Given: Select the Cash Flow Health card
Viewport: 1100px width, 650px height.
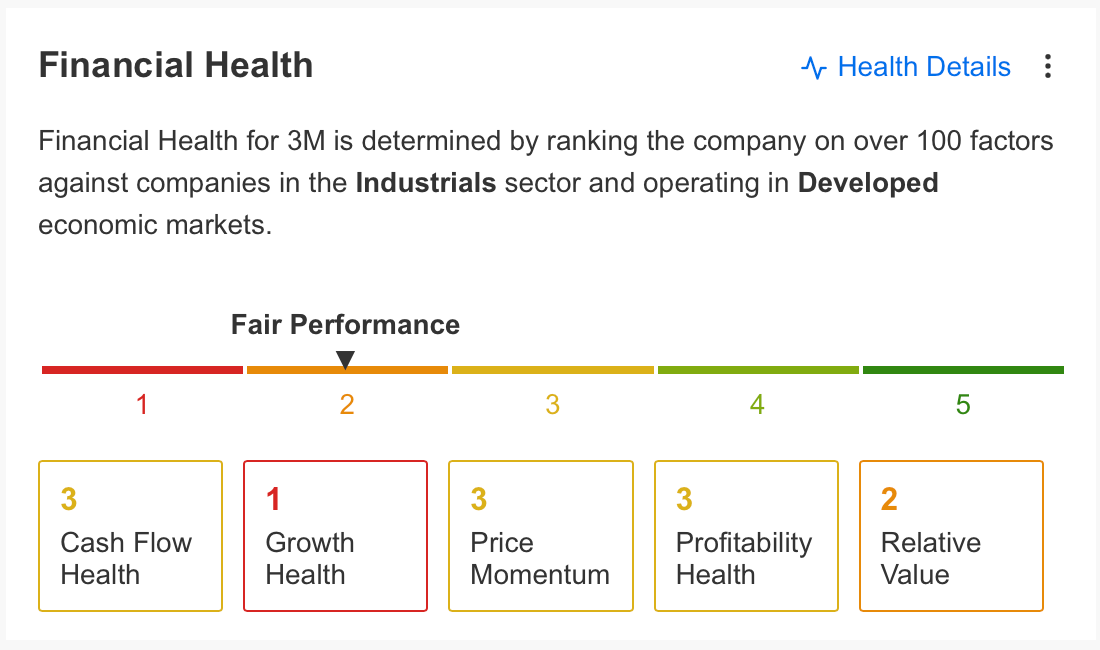Looking at the screenshot, I should pyautogui.click(x=130, y=535).
